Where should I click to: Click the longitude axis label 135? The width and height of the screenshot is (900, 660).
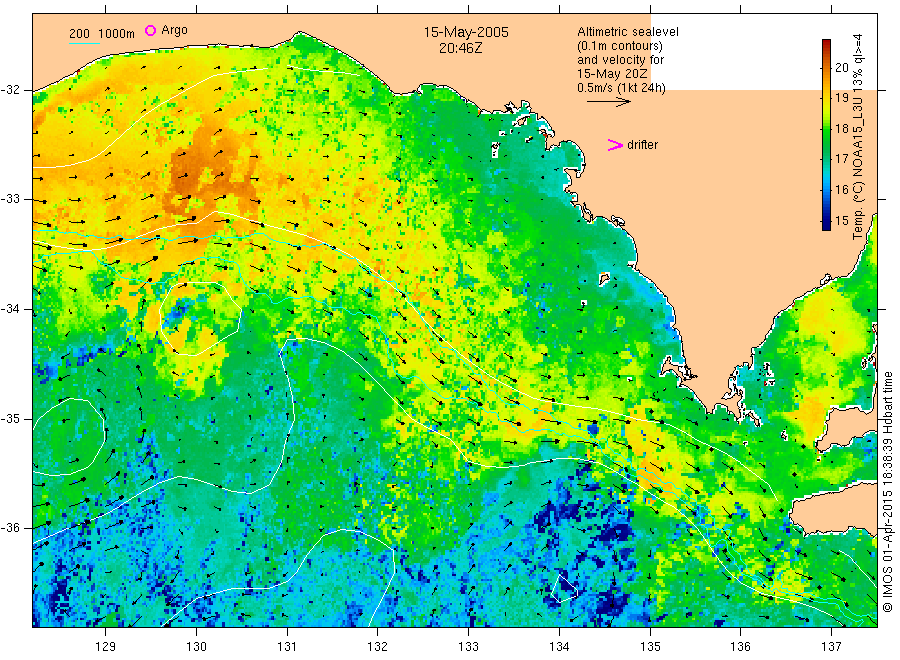(x=650, y=647)
